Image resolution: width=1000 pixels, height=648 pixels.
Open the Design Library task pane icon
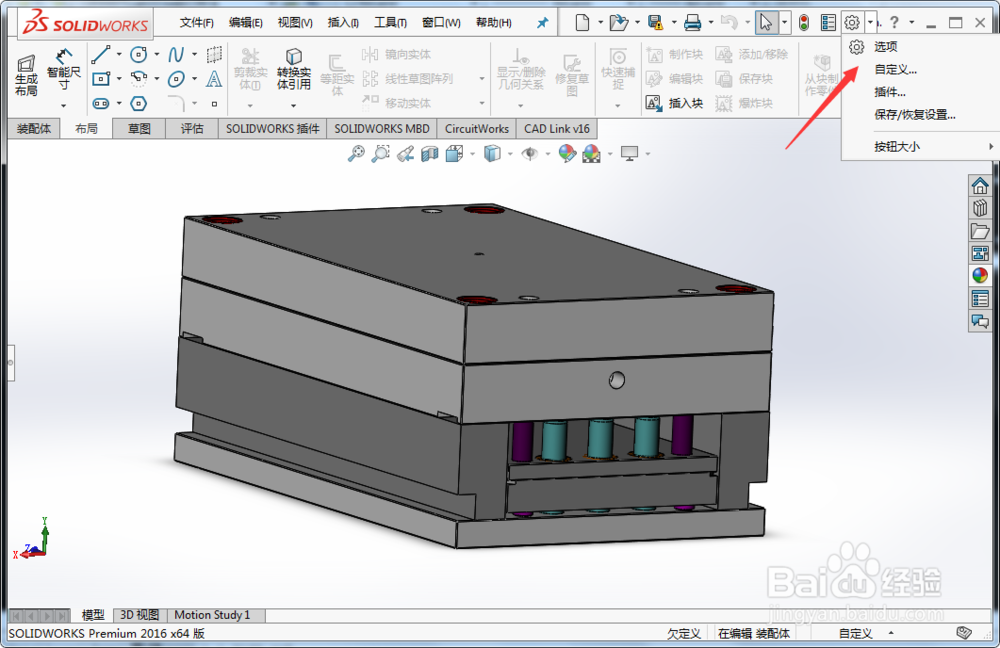[980, 208]
